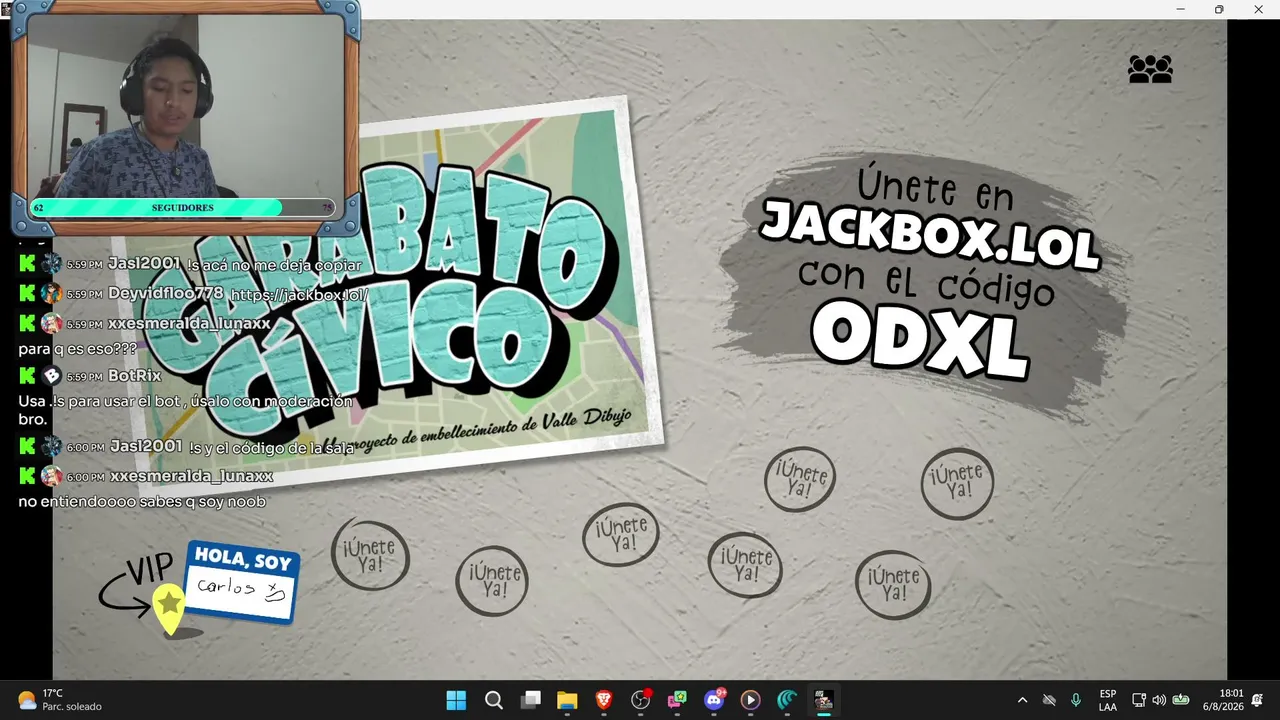Click the username BotRix in chat
This screenshot has height=720, width=1280.
[x=135, y=376]
